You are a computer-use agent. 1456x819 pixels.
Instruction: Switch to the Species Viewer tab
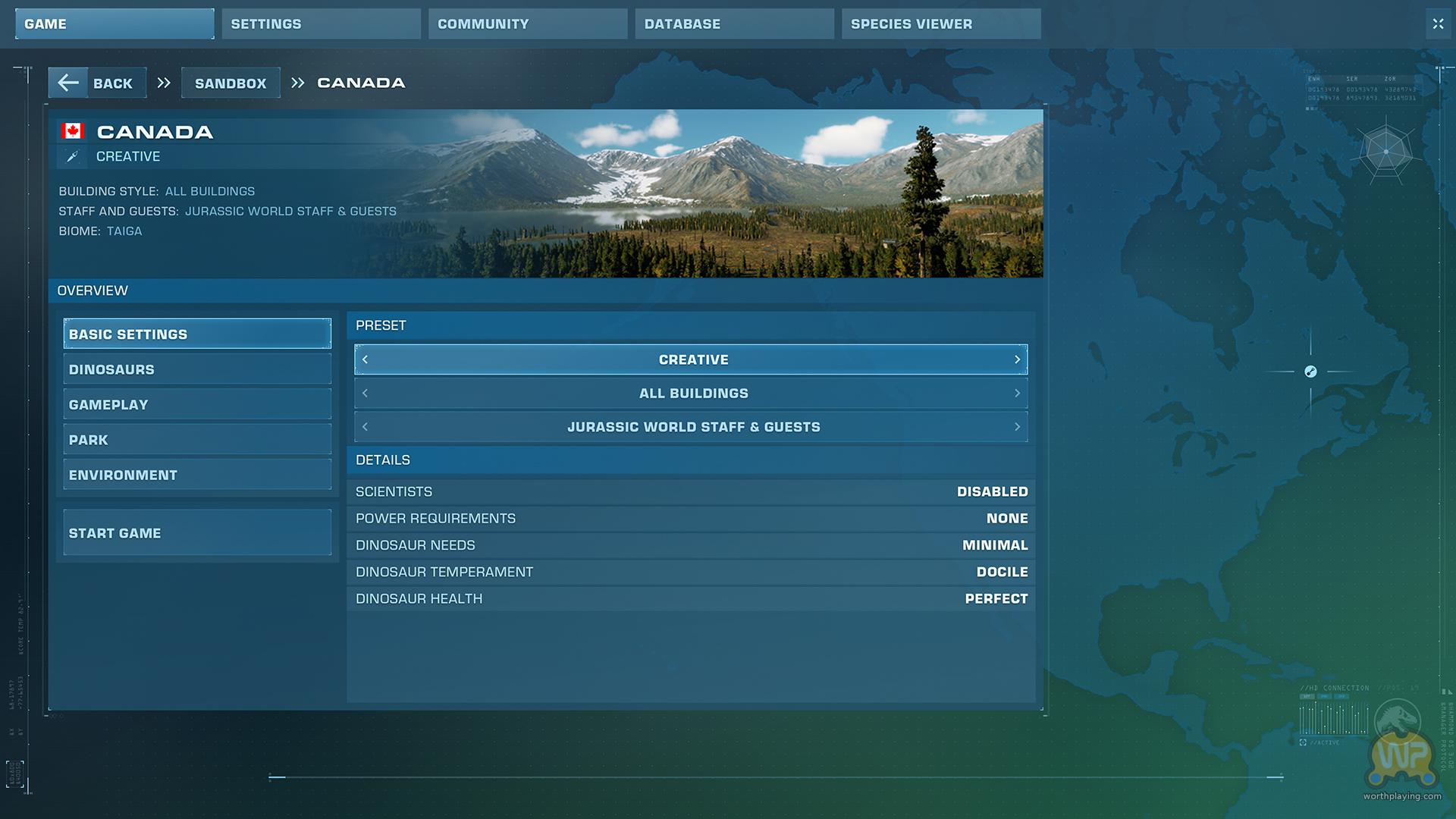(940, 24)
